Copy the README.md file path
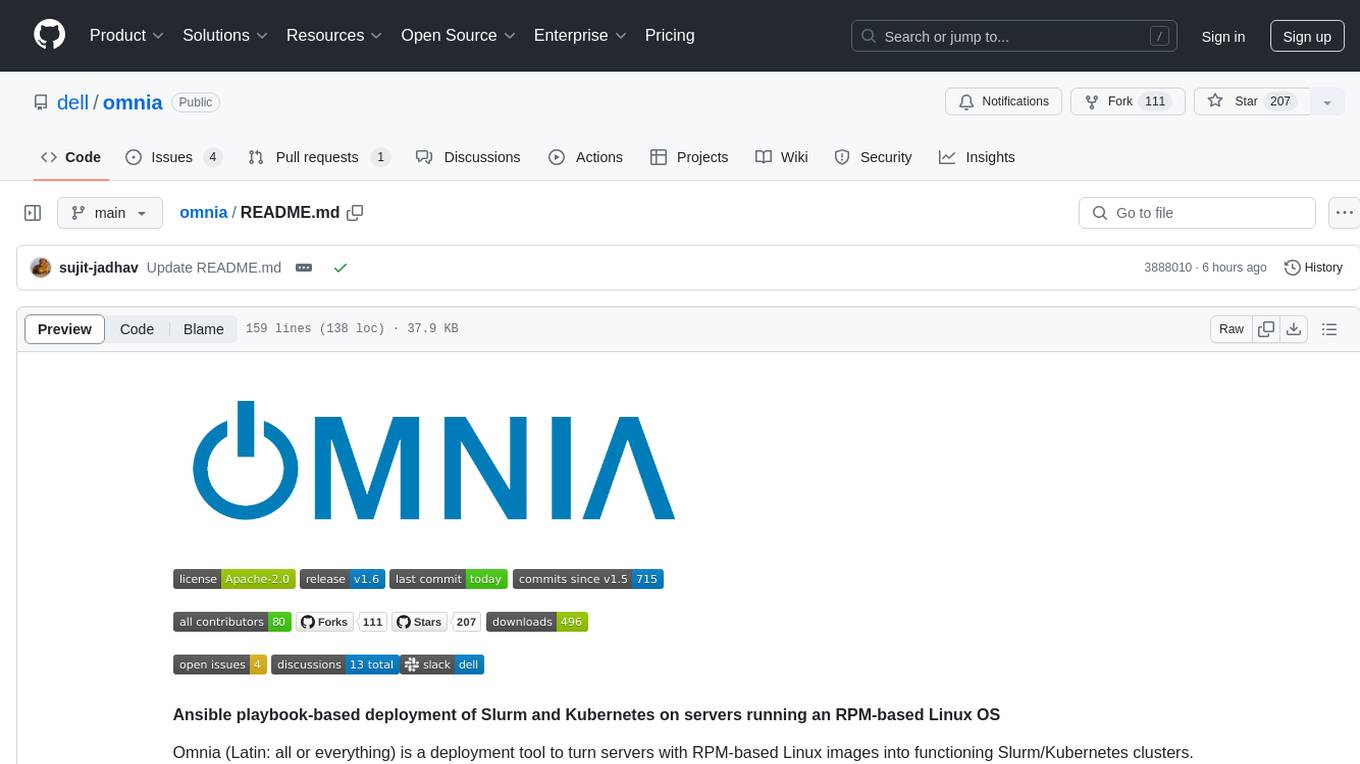The image size is (1360, 764). pos(355,213)
